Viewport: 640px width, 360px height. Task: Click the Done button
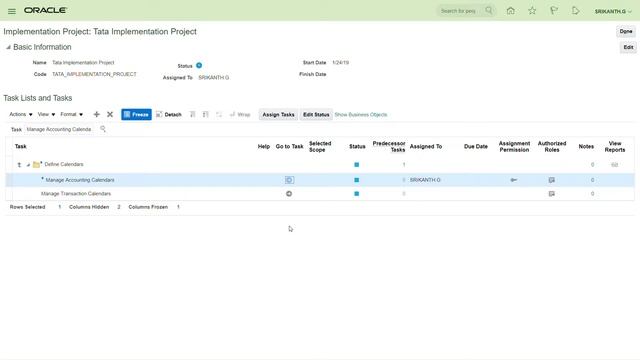pos(626,31)
